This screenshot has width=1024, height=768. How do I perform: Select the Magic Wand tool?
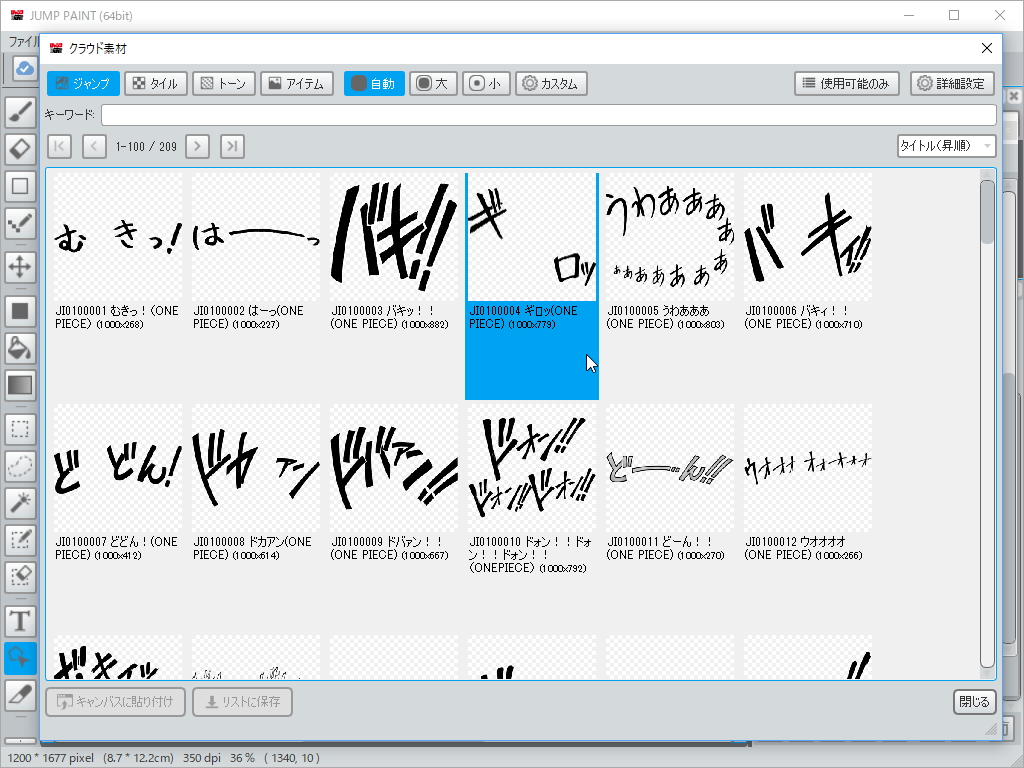click(x=20, y=503)
